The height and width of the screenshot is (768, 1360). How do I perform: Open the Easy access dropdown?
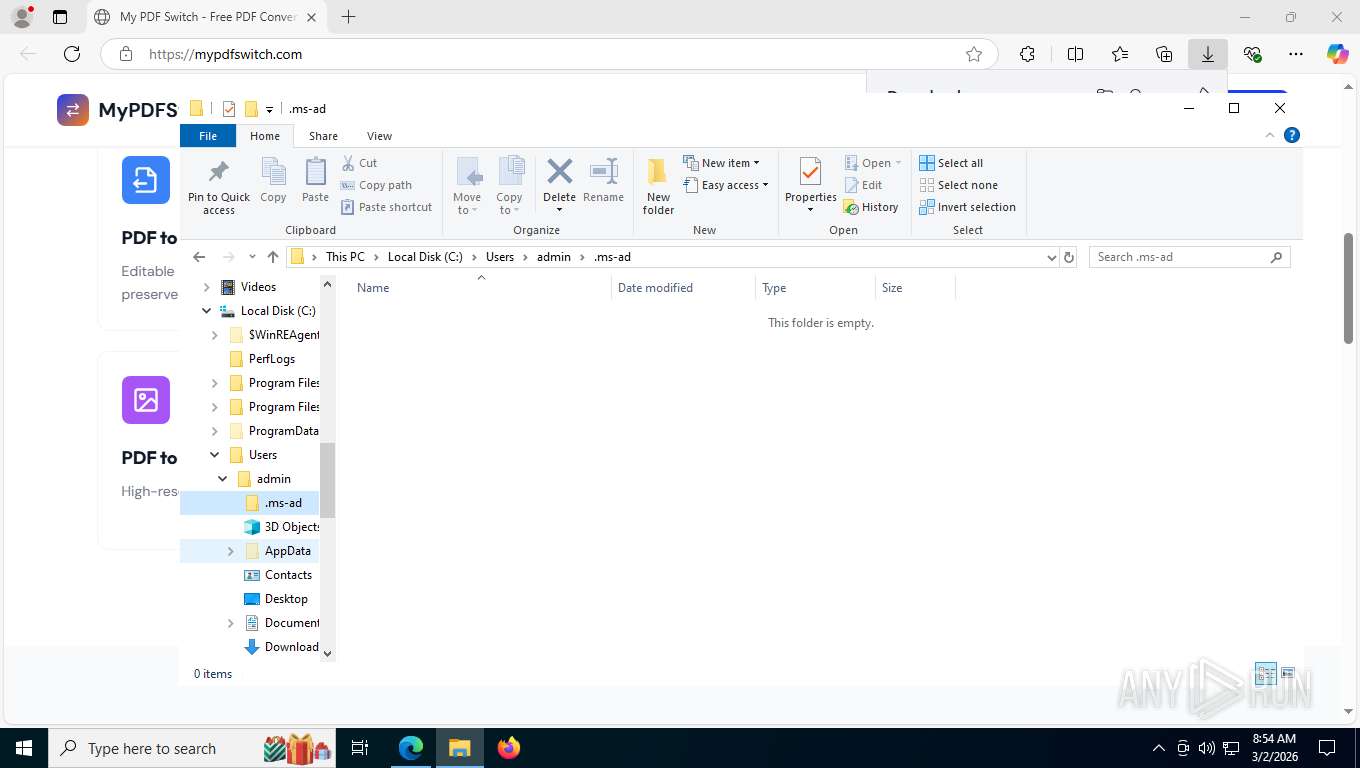pos(726,185)
